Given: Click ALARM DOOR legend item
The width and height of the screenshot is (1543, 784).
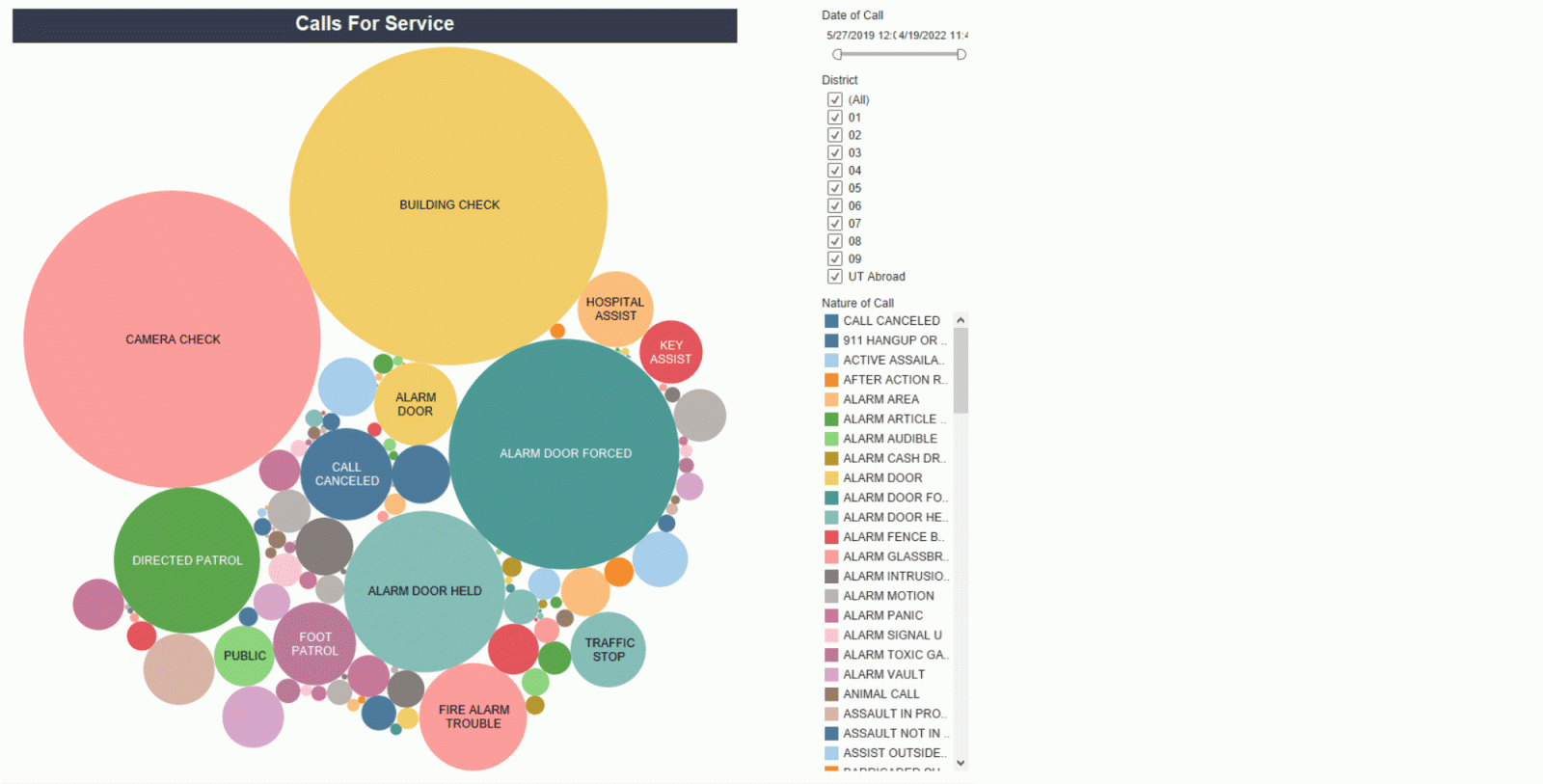Looking at the screenshot, I should coord(886,477).
